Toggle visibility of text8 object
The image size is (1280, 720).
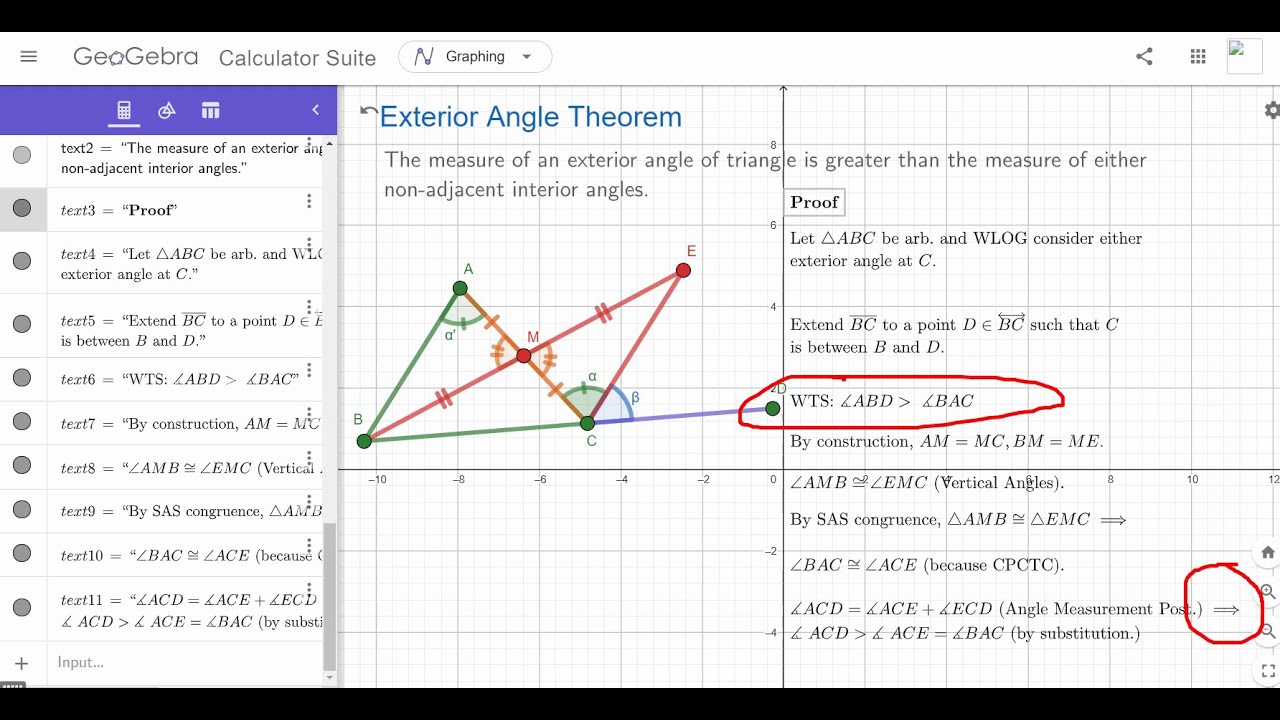[x=22, y=465]
